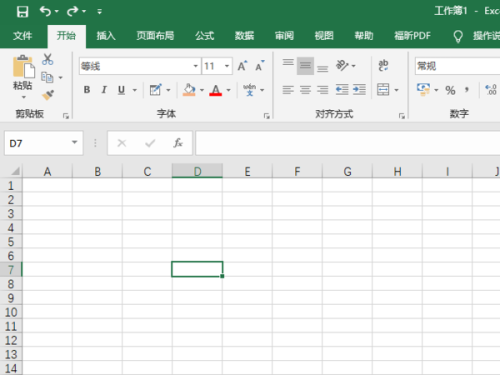Toggle Top Align
The image size is (500, 375).
click(288, 62)
